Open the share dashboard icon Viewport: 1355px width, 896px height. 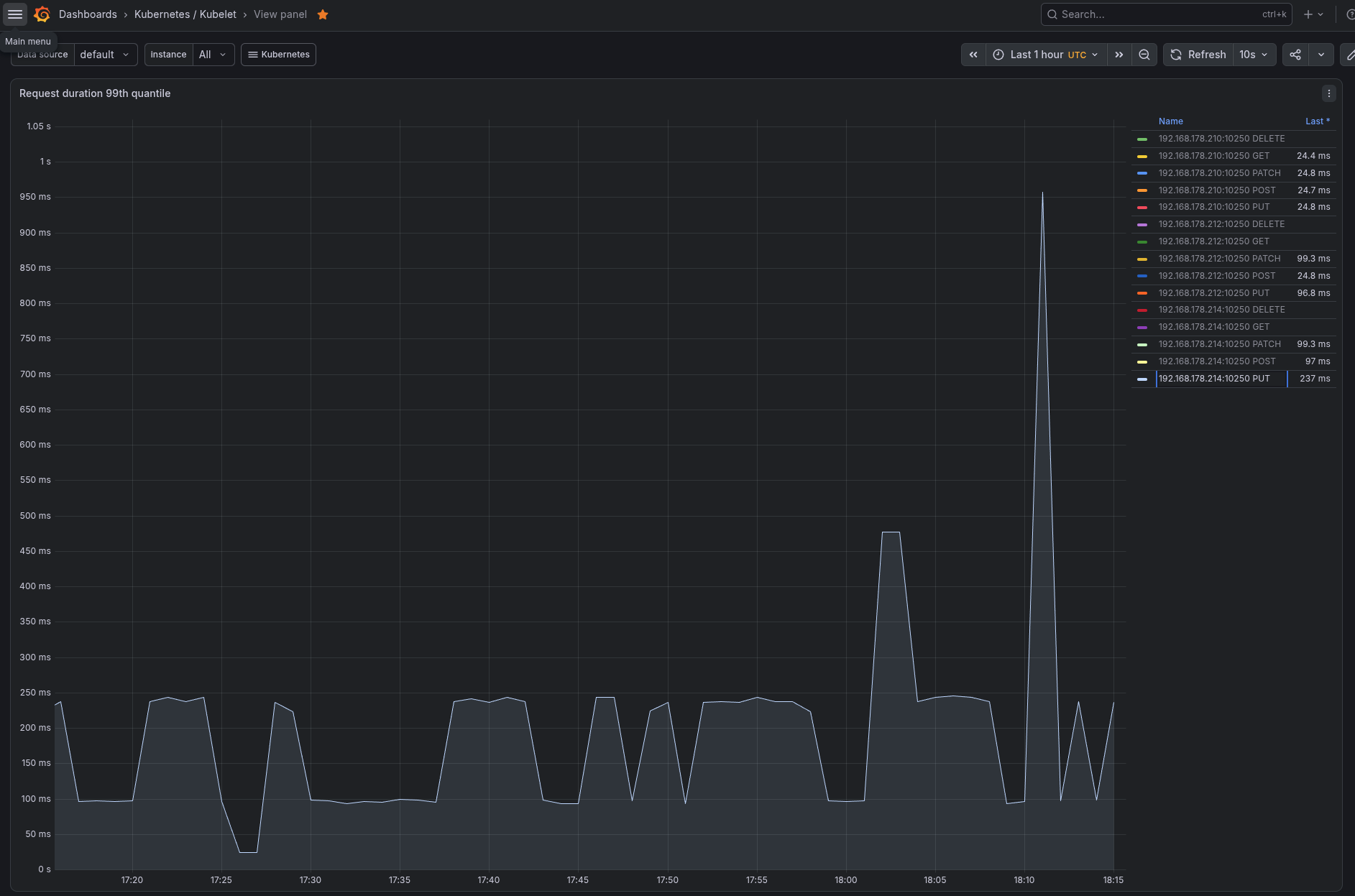1295,55
